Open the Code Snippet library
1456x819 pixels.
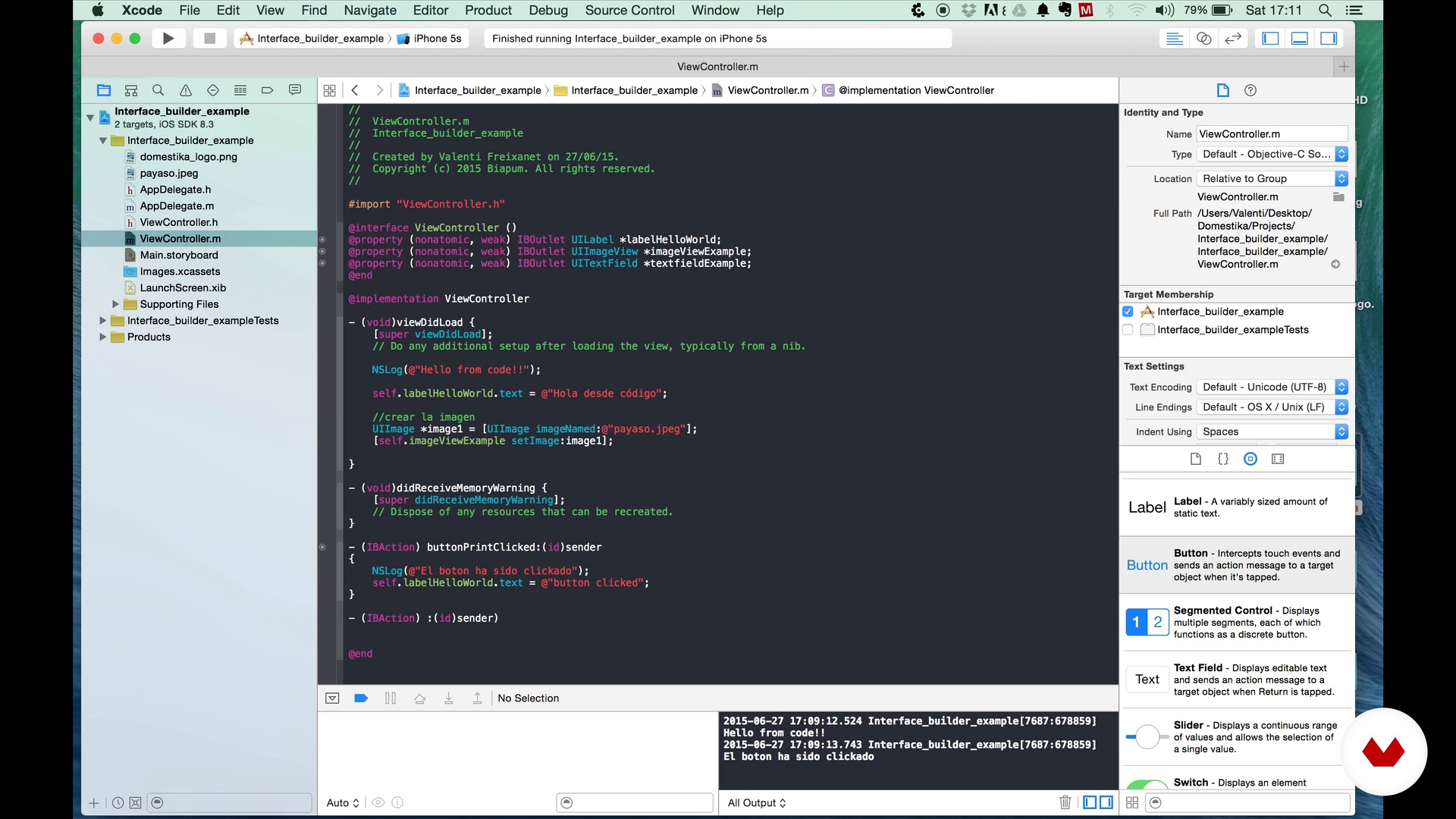point(1223,459)
